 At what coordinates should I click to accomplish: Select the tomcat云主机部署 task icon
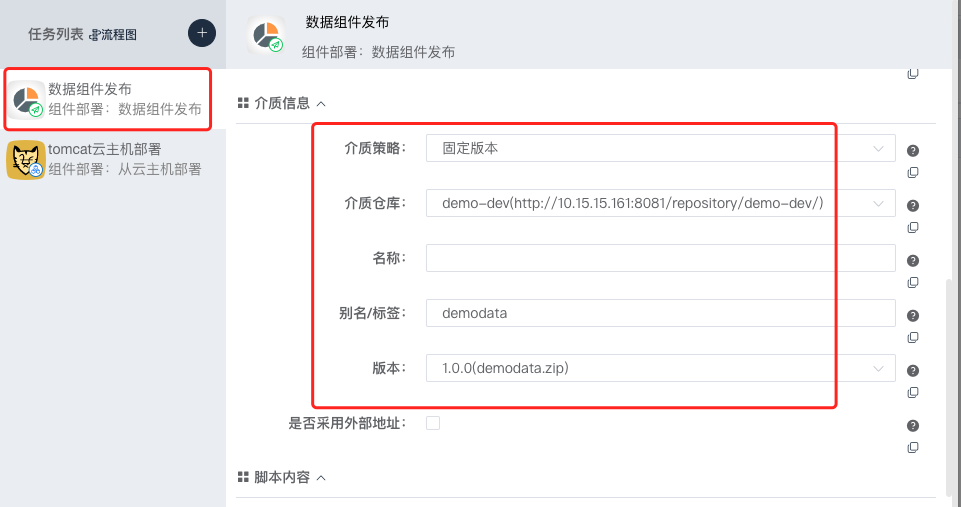25,159
